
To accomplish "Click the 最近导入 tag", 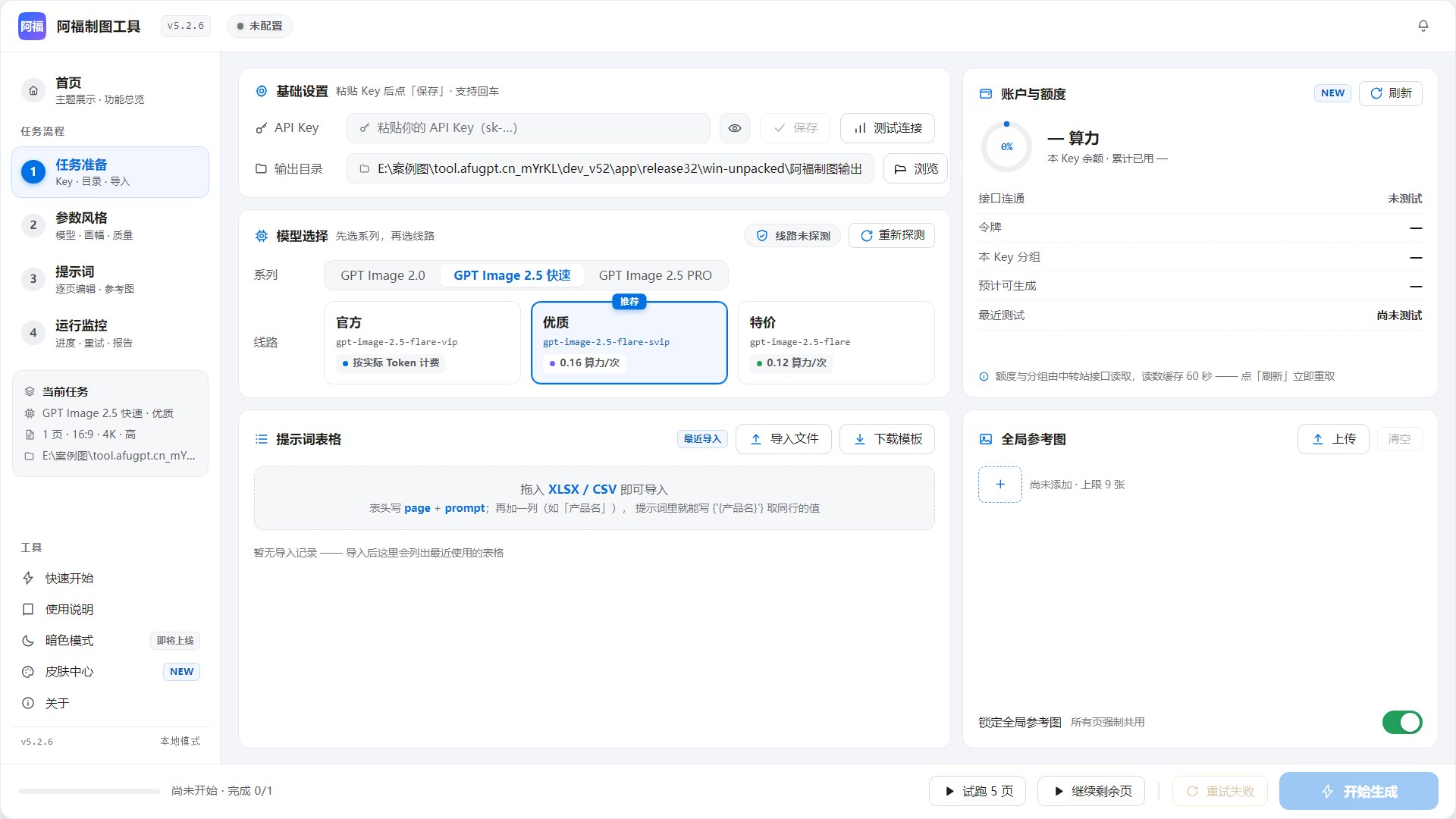I will [x=702, y=439].
